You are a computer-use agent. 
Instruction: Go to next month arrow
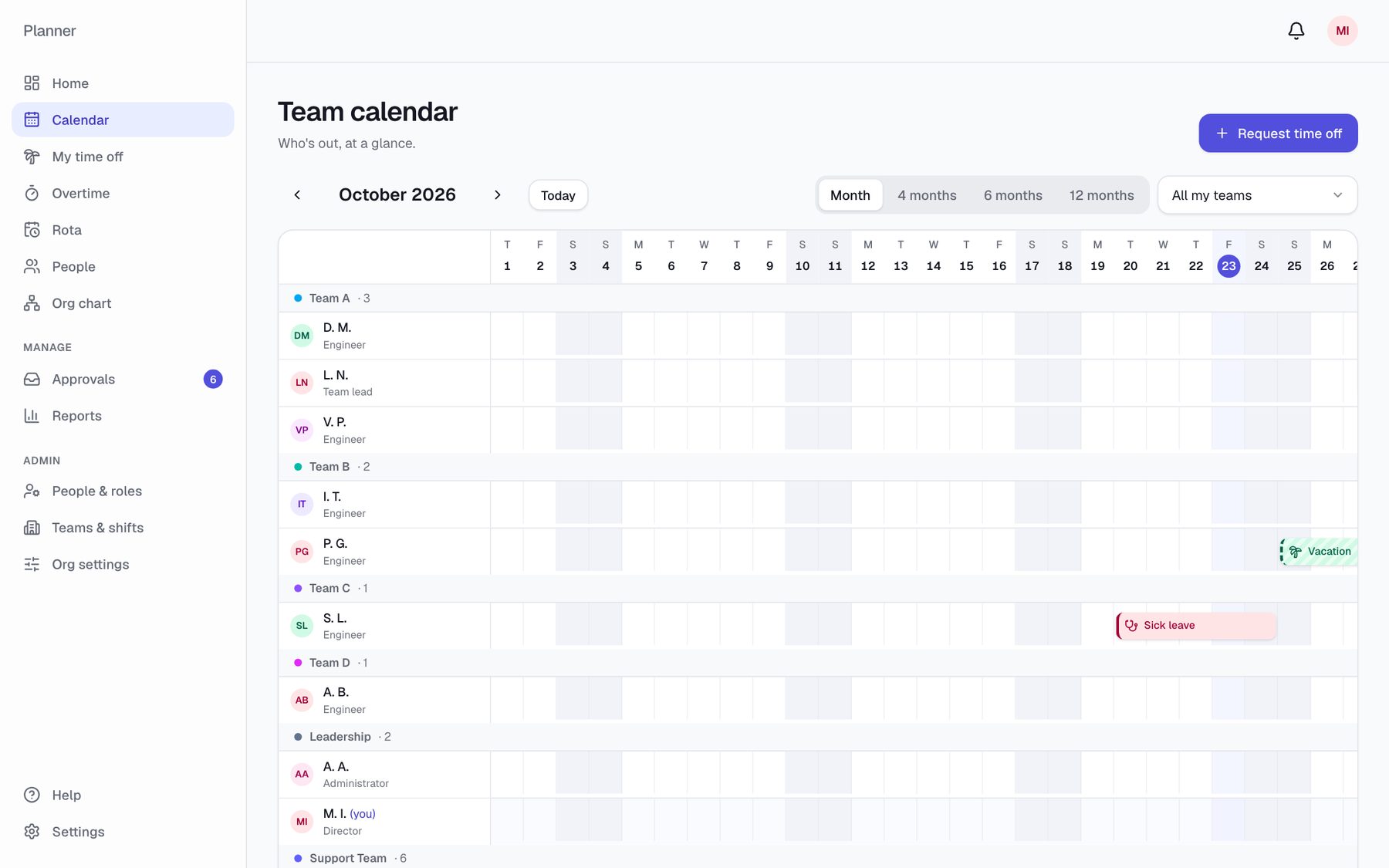(x=498, y=195)
